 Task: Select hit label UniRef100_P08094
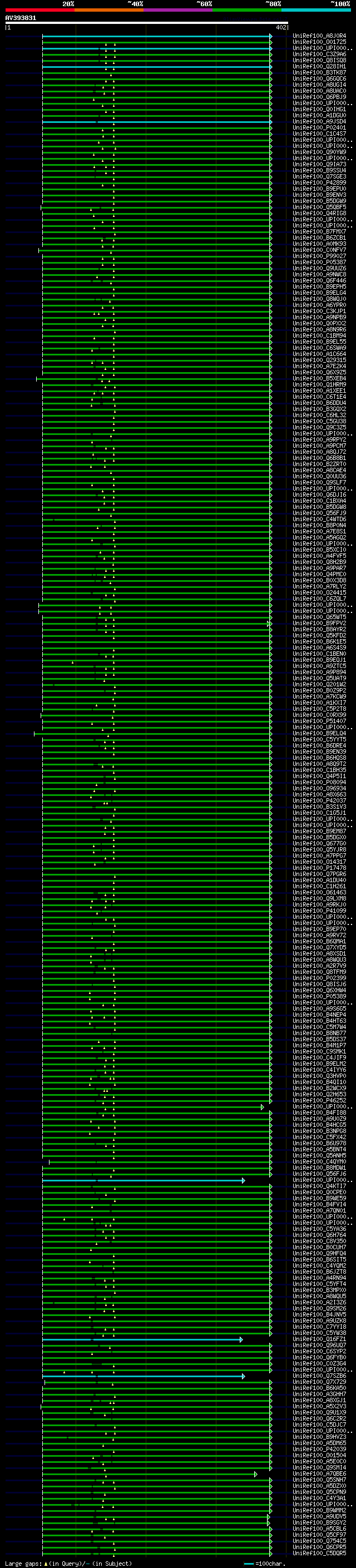(x=319, y=782)
